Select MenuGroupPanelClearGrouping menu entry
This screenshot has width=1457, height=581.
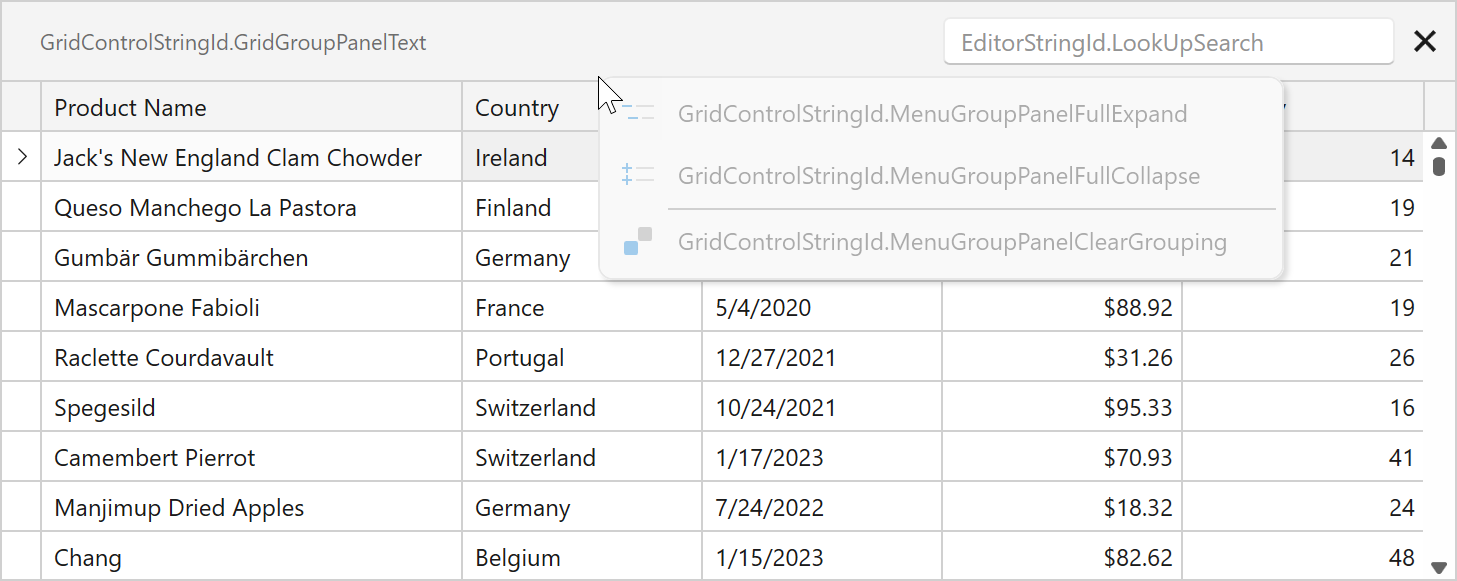pyautogui.click(x=951, y=242)
